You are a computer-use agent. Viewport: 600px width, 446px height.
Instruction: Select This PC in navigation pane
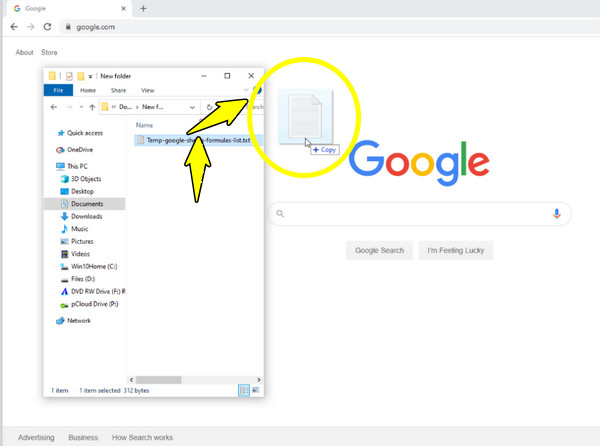click(x=77, y=166)
